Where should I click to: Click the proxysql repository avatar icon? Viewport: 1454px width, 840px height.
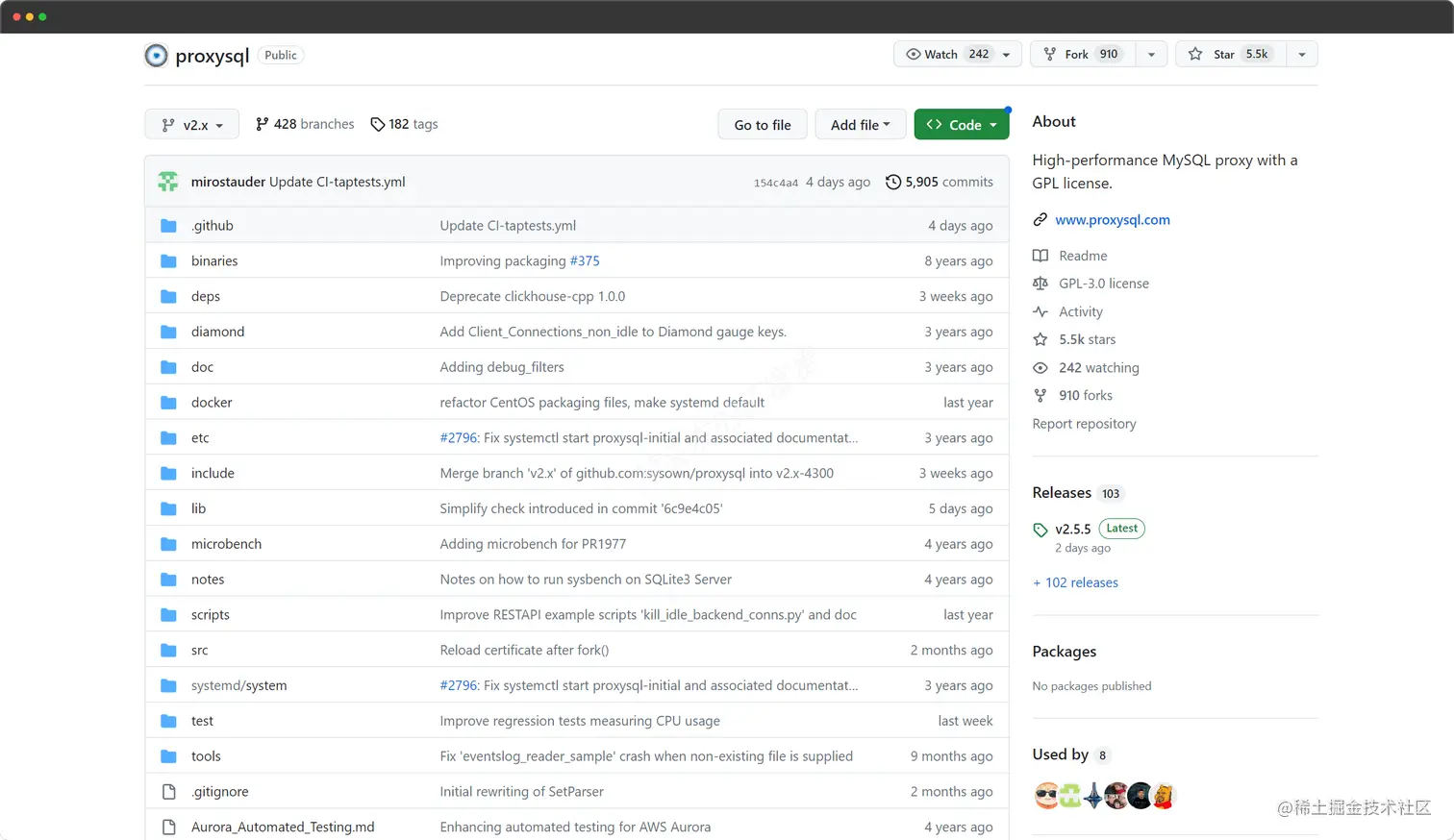tap(156, 56)
